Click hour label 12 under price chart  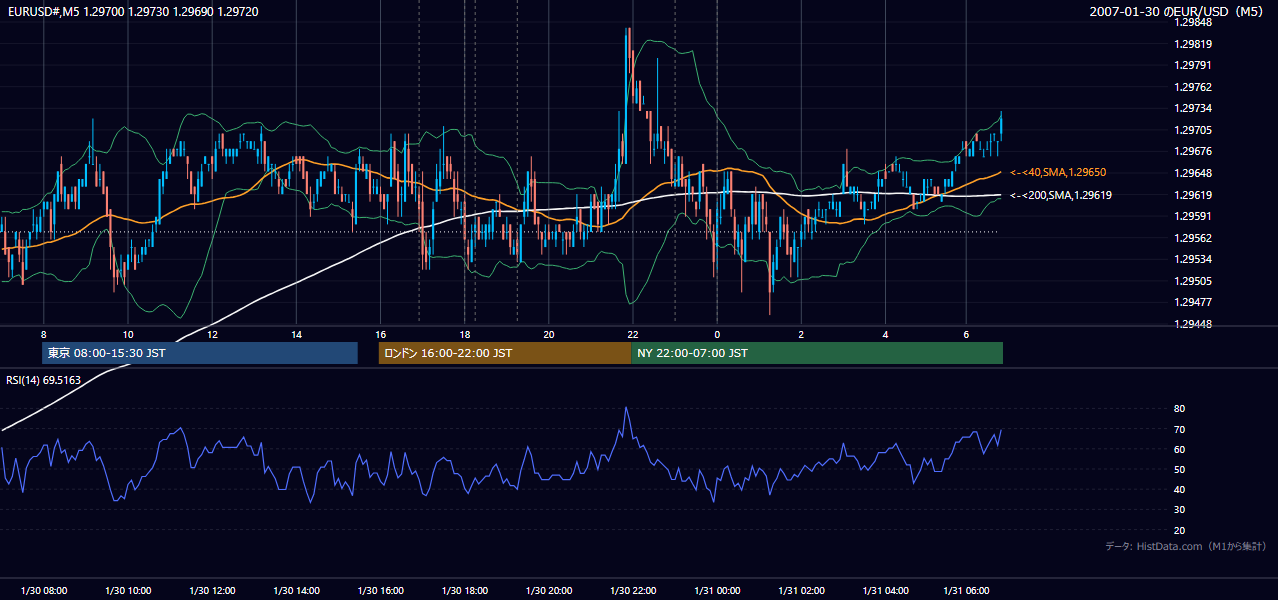pyautogui.click(x=211, y=334)
